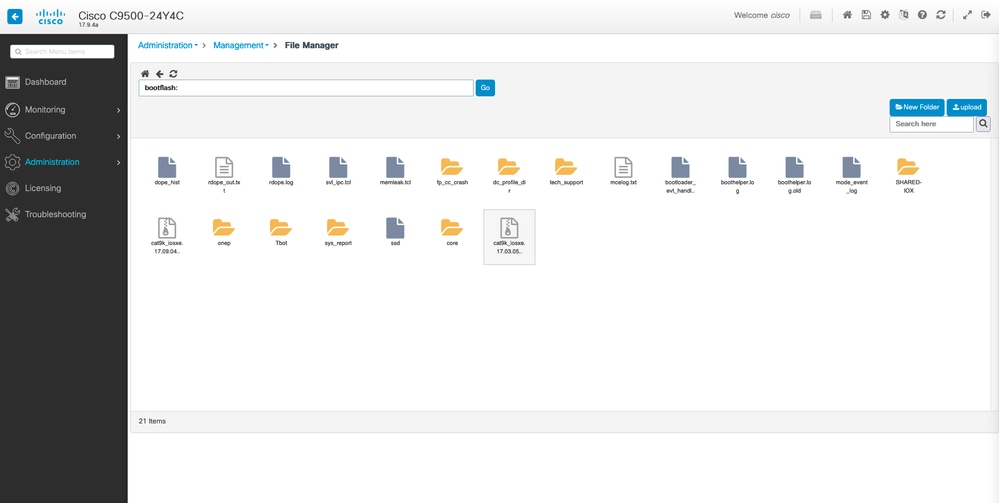
Task: Expand the Configuration chevron arrow
Action: tap(119, 136)
